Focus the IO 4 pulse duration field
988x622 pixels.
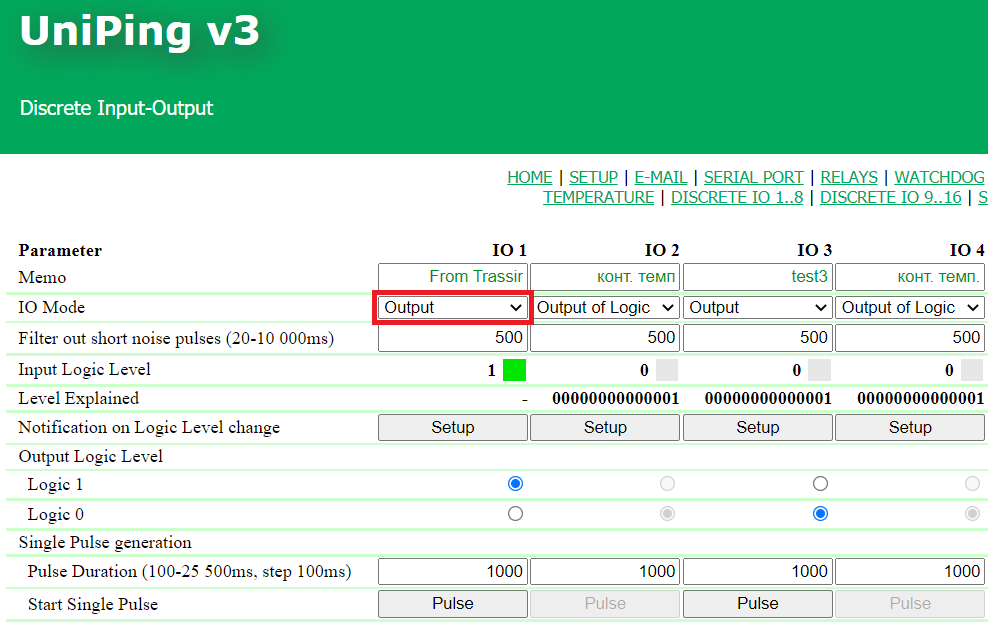pos(910,572)
